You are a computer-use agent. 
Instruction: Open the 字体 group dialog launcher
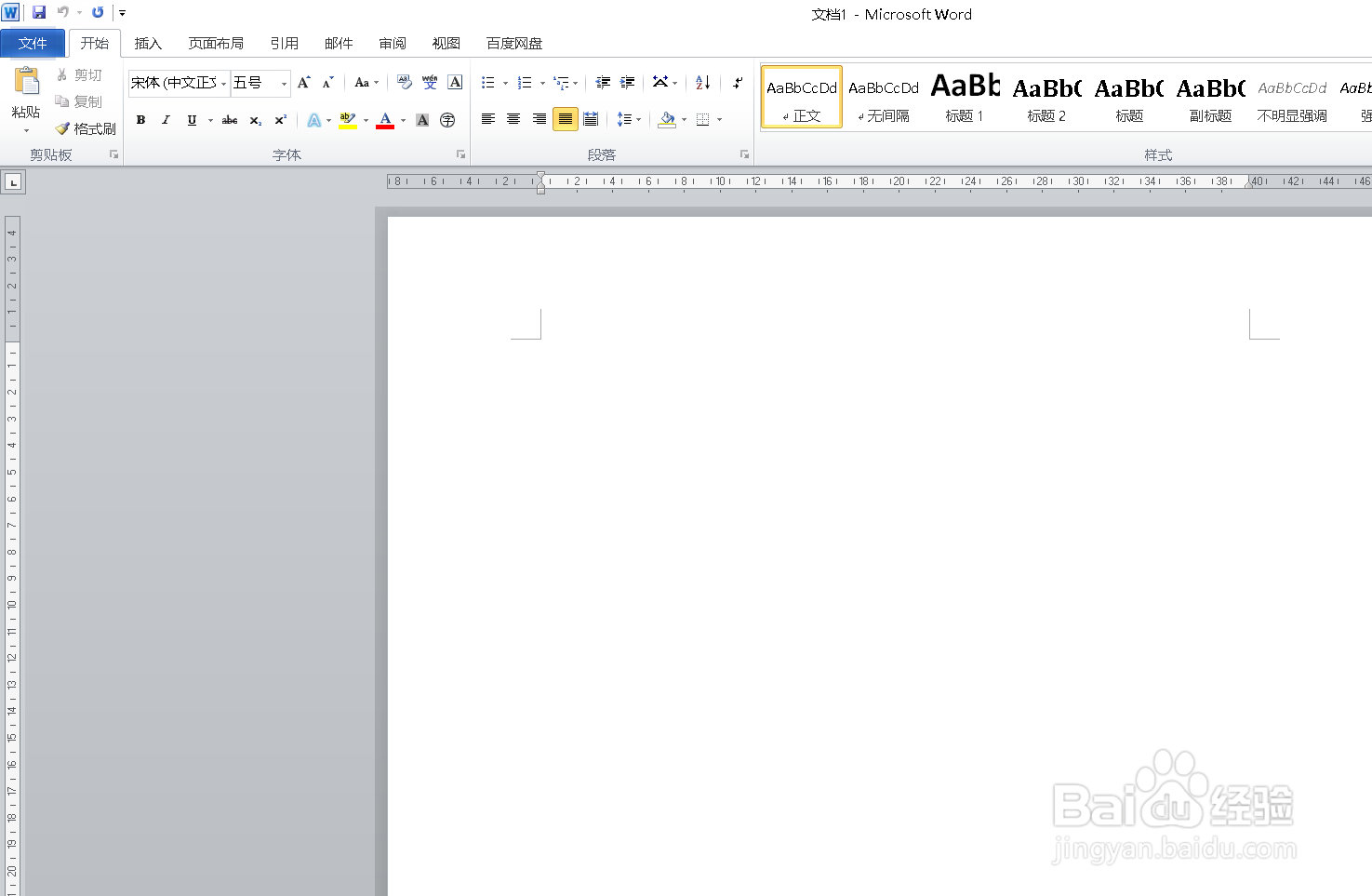(x=460, y=154)
